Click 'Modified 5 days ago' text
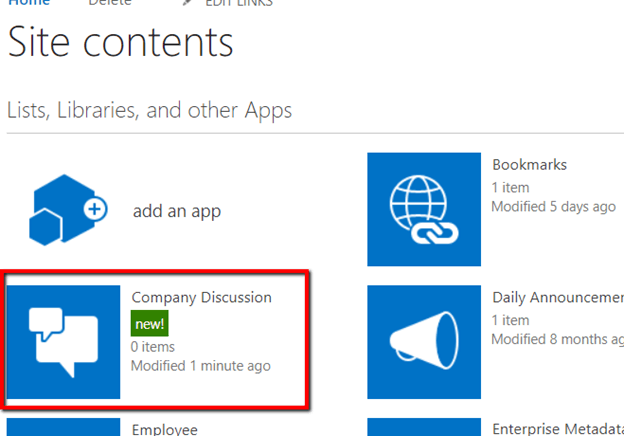The image size is (624, 436). pyautogui.click(x=554, y=207)
